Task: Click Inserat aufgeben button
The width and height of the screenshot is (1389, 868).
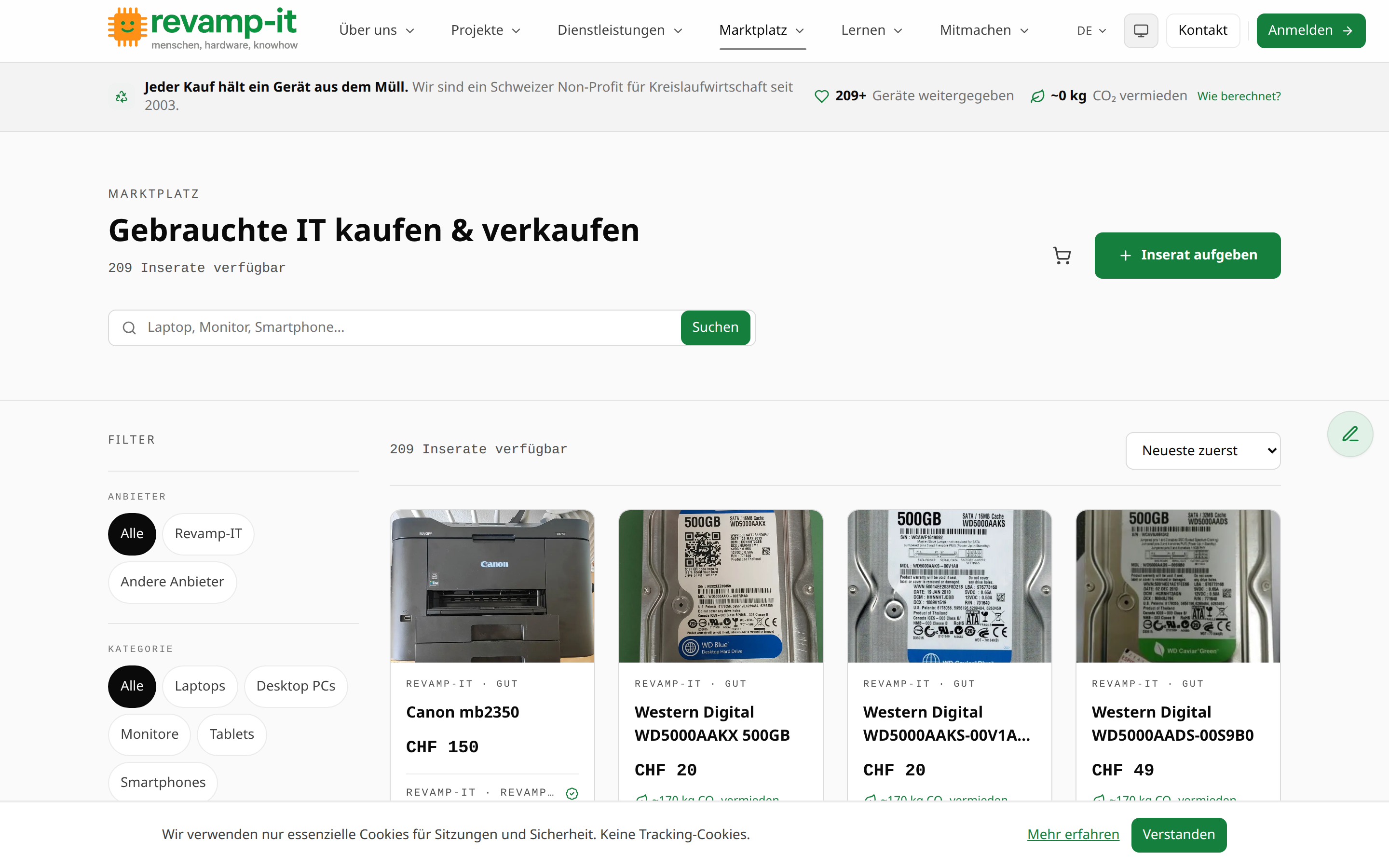Action: (x=1187, y=256)
